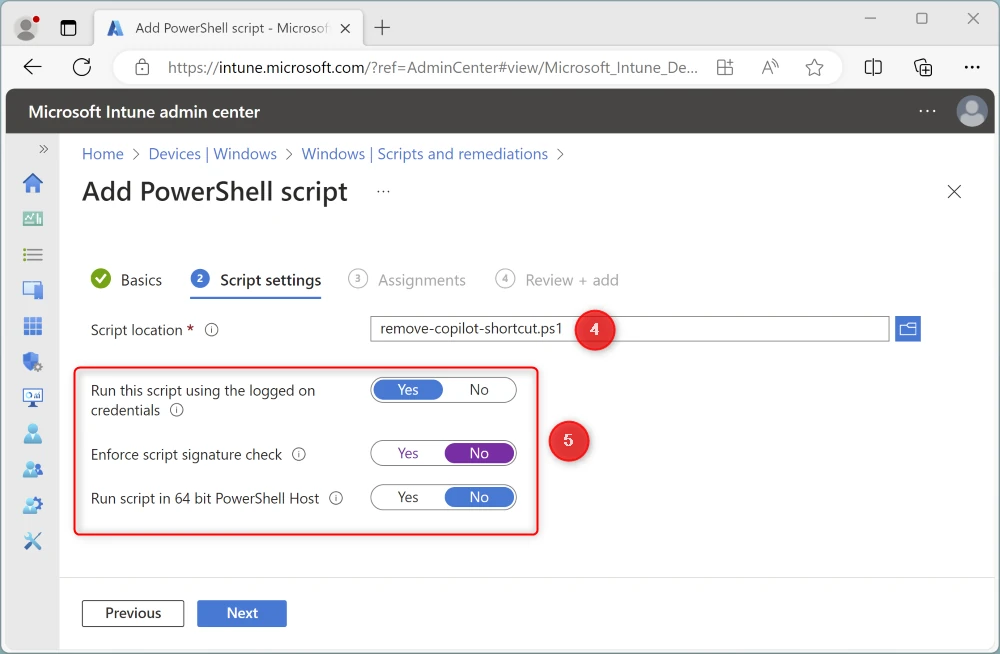The height and width of the screenshot is (654, 1000).
Task: Switch to the Basics step tab
Action: tap(126, 279)
